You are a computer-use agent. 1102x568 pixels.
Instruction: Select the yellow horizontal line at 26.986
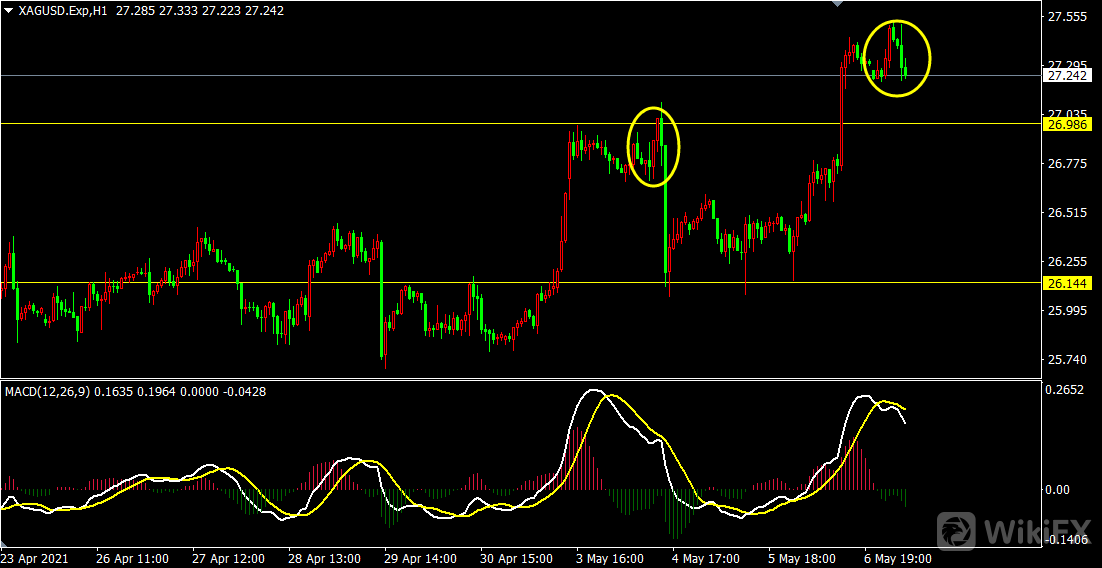point(300,124)
